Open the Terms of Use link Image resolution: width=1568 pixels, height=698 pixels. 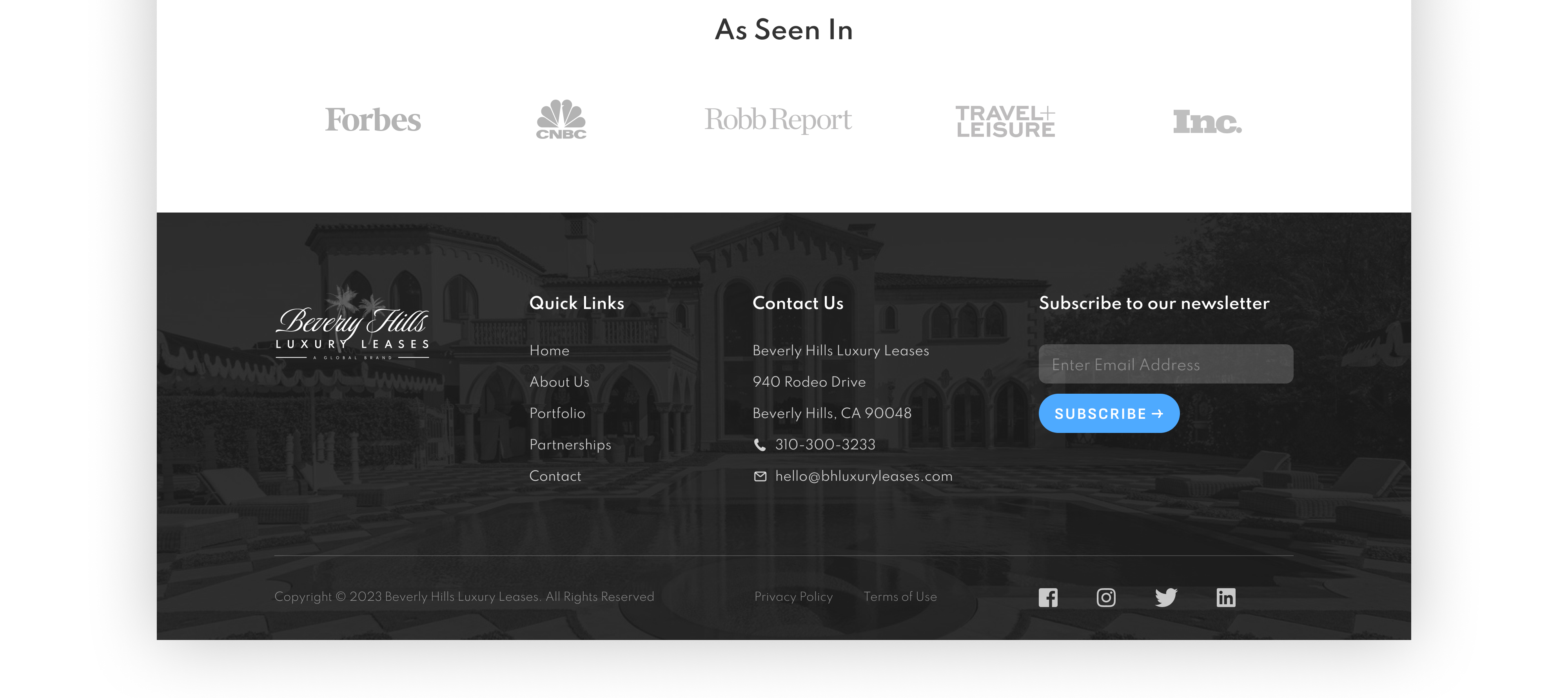pos(900,597)
